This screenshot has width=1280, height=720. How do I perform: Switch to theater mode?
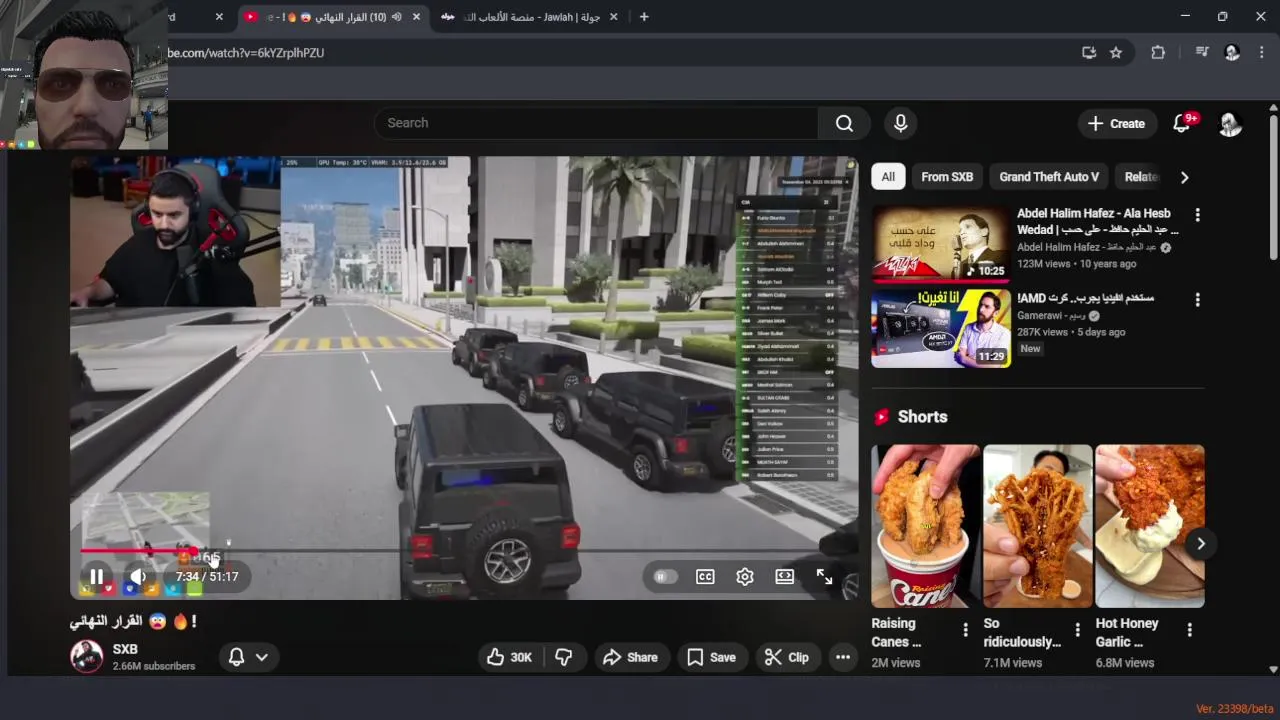[785, 577]
